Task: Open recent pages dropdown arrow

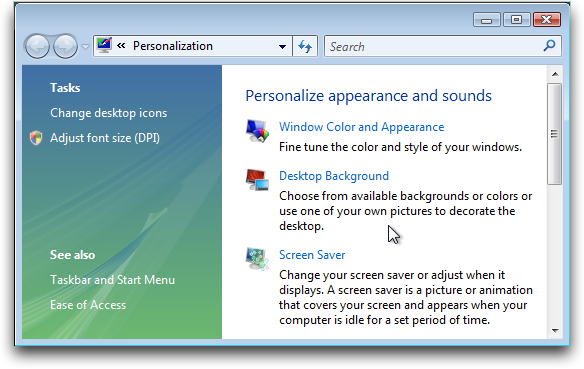Action: pos(85,47)
